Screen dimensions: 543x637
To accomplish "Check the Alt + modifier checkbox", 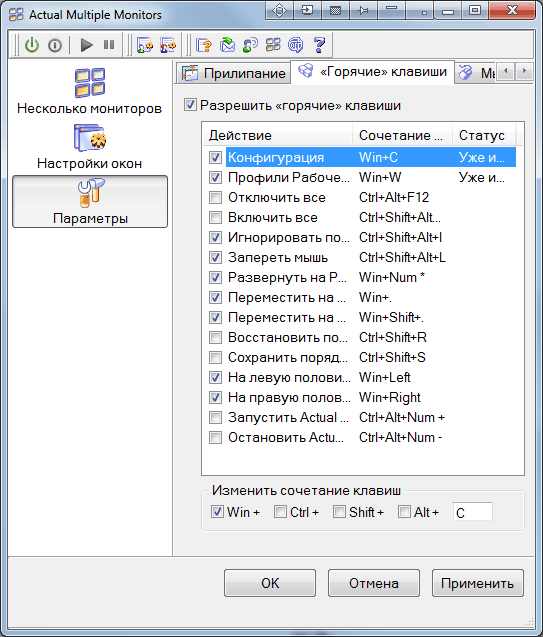I will click(404, 511).
